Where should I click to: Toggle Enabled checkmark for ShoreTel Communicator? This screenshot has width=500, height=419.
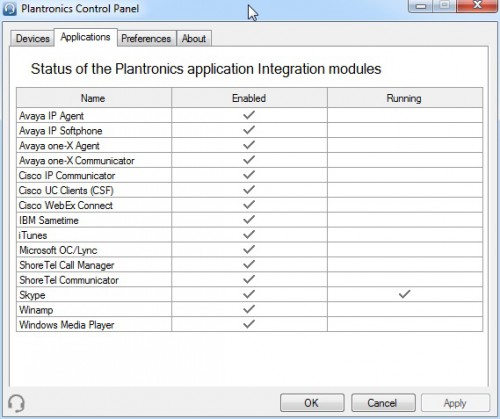pos(249,279)
